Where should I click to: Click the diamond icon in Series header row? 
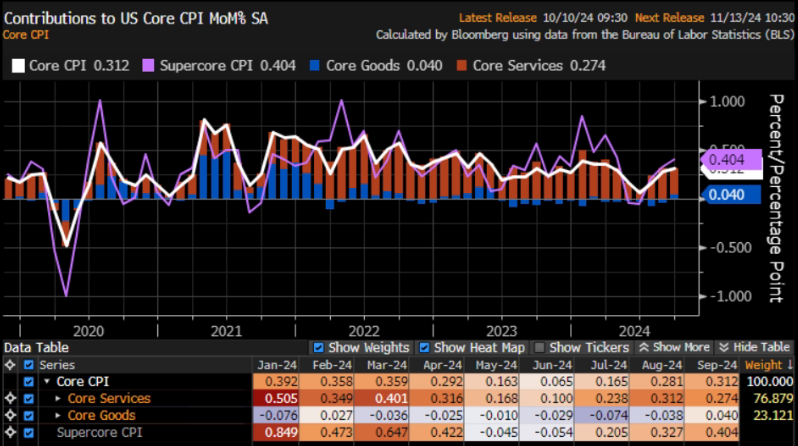point(9,366)
